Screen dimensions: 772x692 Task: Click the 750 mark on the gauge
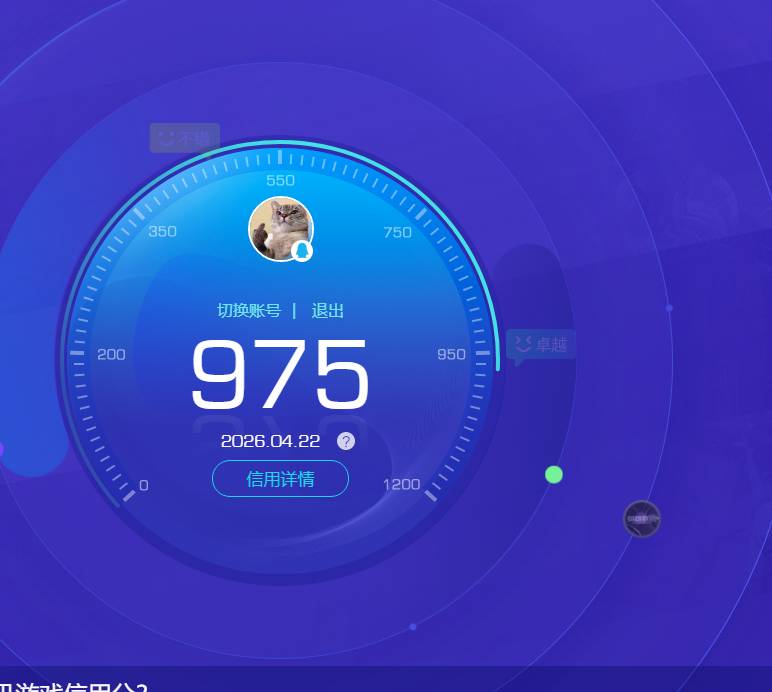[397, 232]
